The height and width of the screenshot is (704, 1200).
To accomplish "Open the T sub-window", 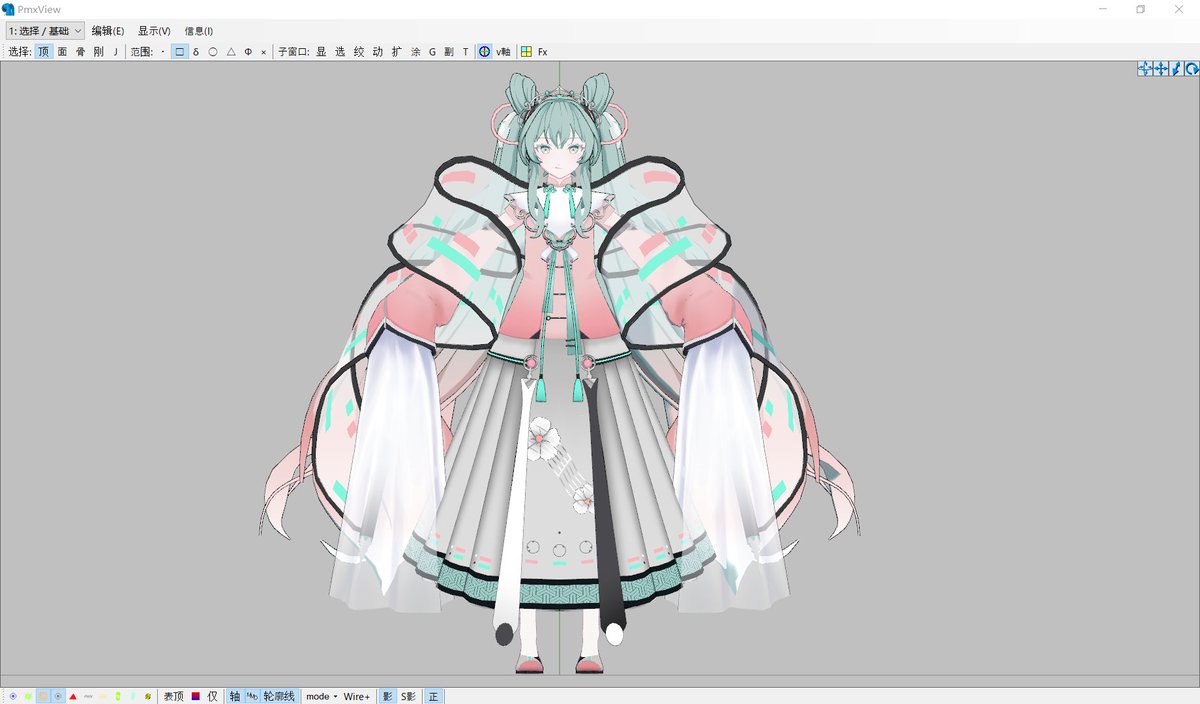I will (x=465, y=51).
